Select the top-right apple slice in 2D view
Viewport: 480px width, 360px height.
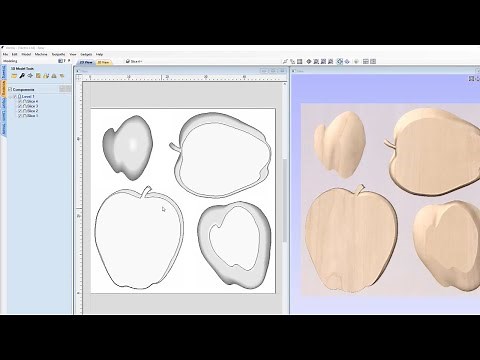coord(221,155)
